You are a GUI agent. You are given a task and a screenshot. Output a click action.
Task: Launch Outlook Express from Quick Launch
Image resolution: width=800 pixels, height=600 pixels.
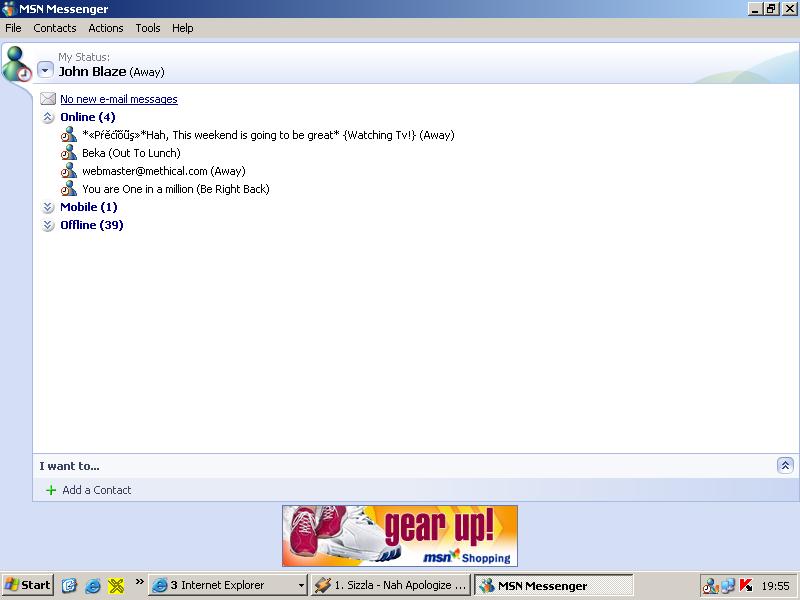pos(69,586)
